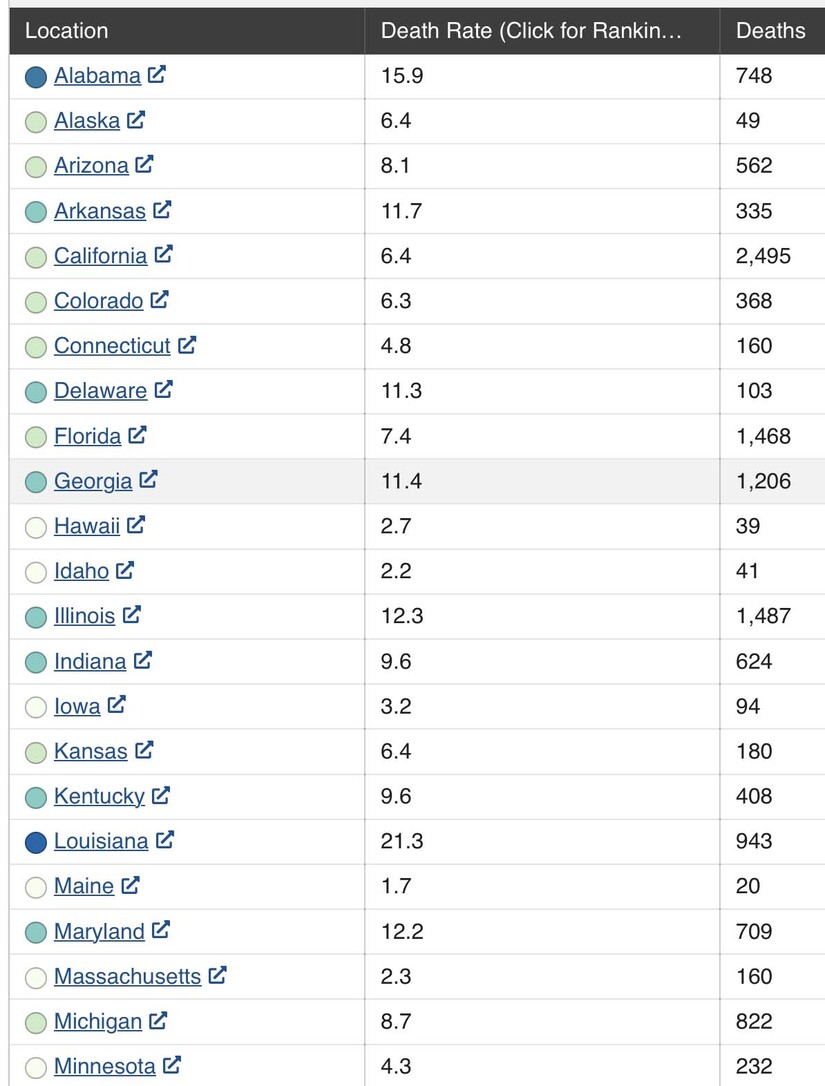The image size is (825, 1086).
Task: Click the external link icon next to Hawaii
Action: coord(136,524)
